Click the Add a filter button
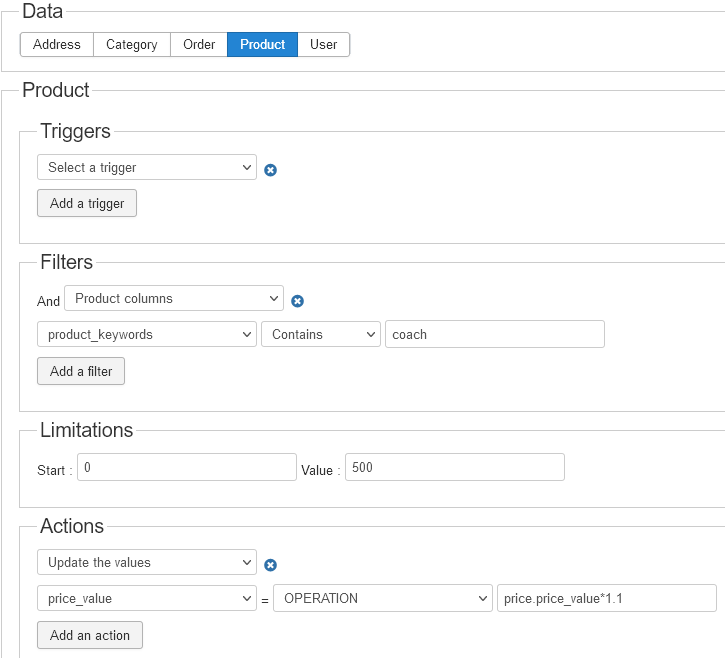The width and height of the screenshot is (725, 658). 81,371
